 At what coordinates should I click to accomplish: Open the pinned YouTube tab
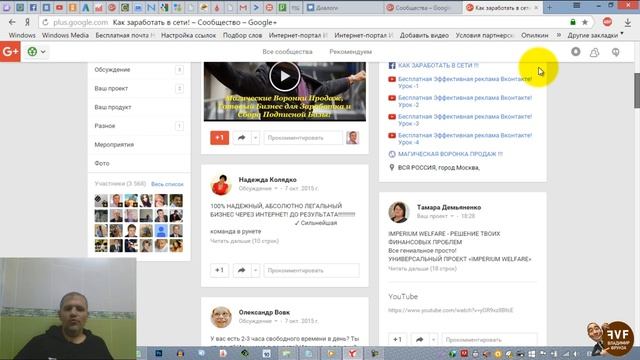click(x=59, y=7)
